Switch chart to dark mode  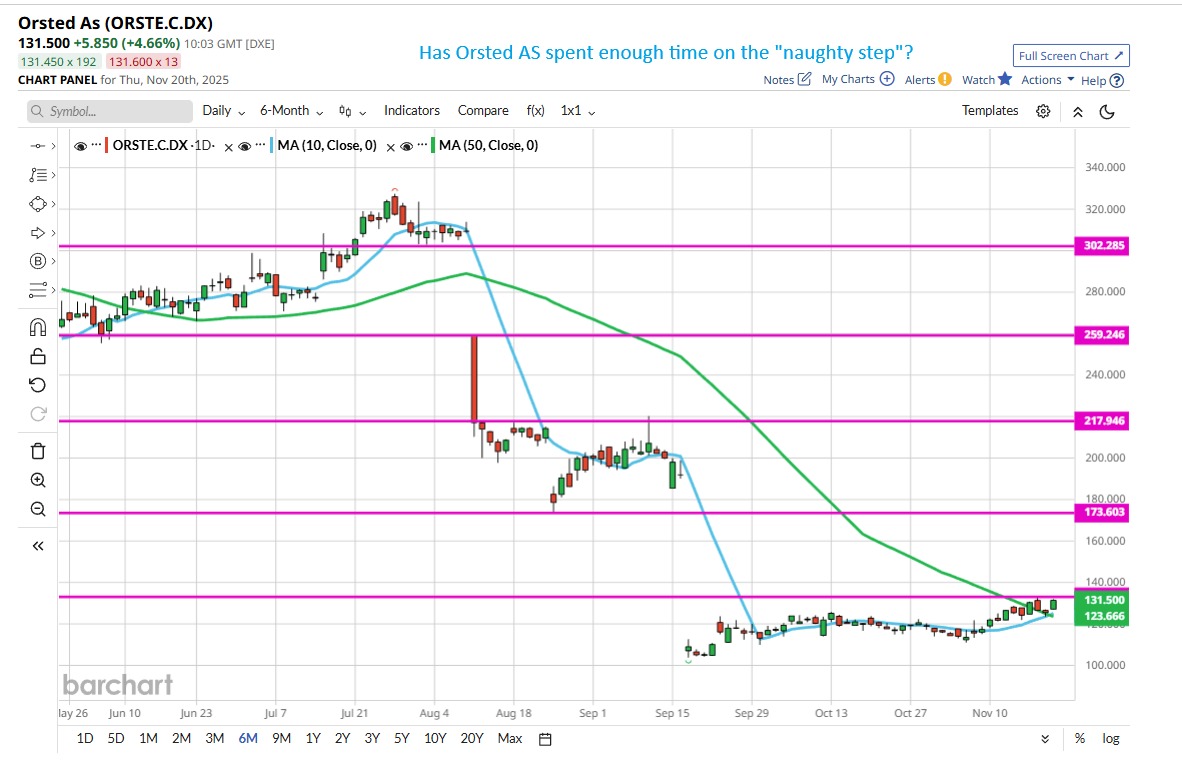tap(1107, 111)
